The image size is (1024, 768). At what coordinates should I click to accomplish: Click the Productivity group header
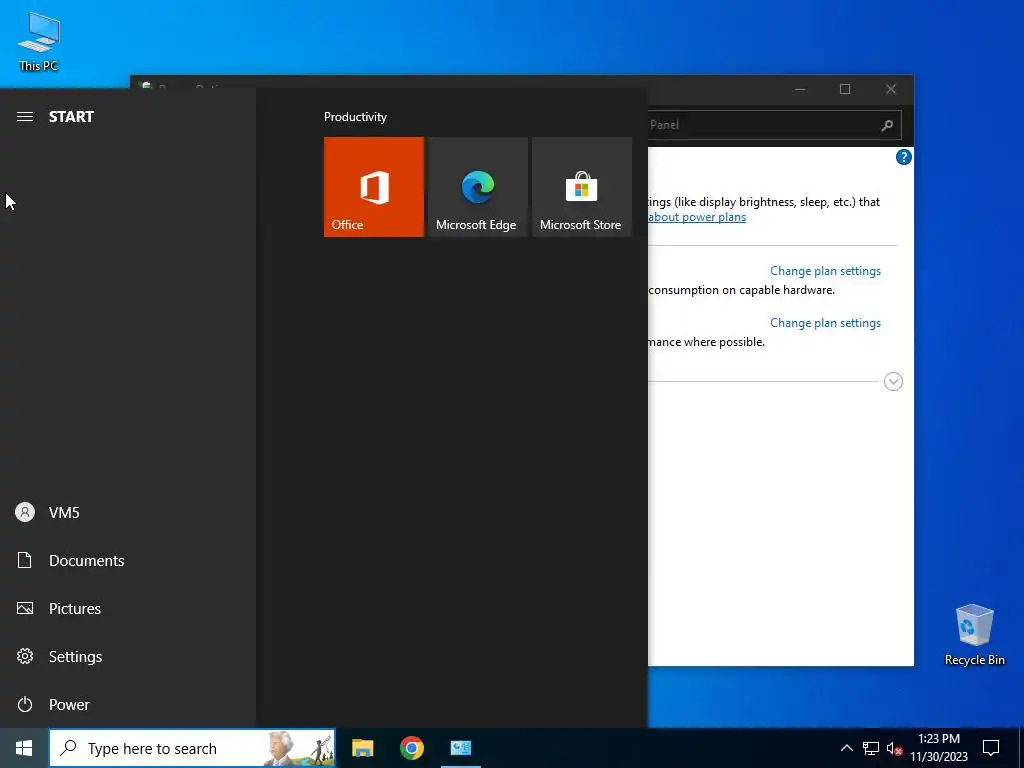click(x=355, y=117)
